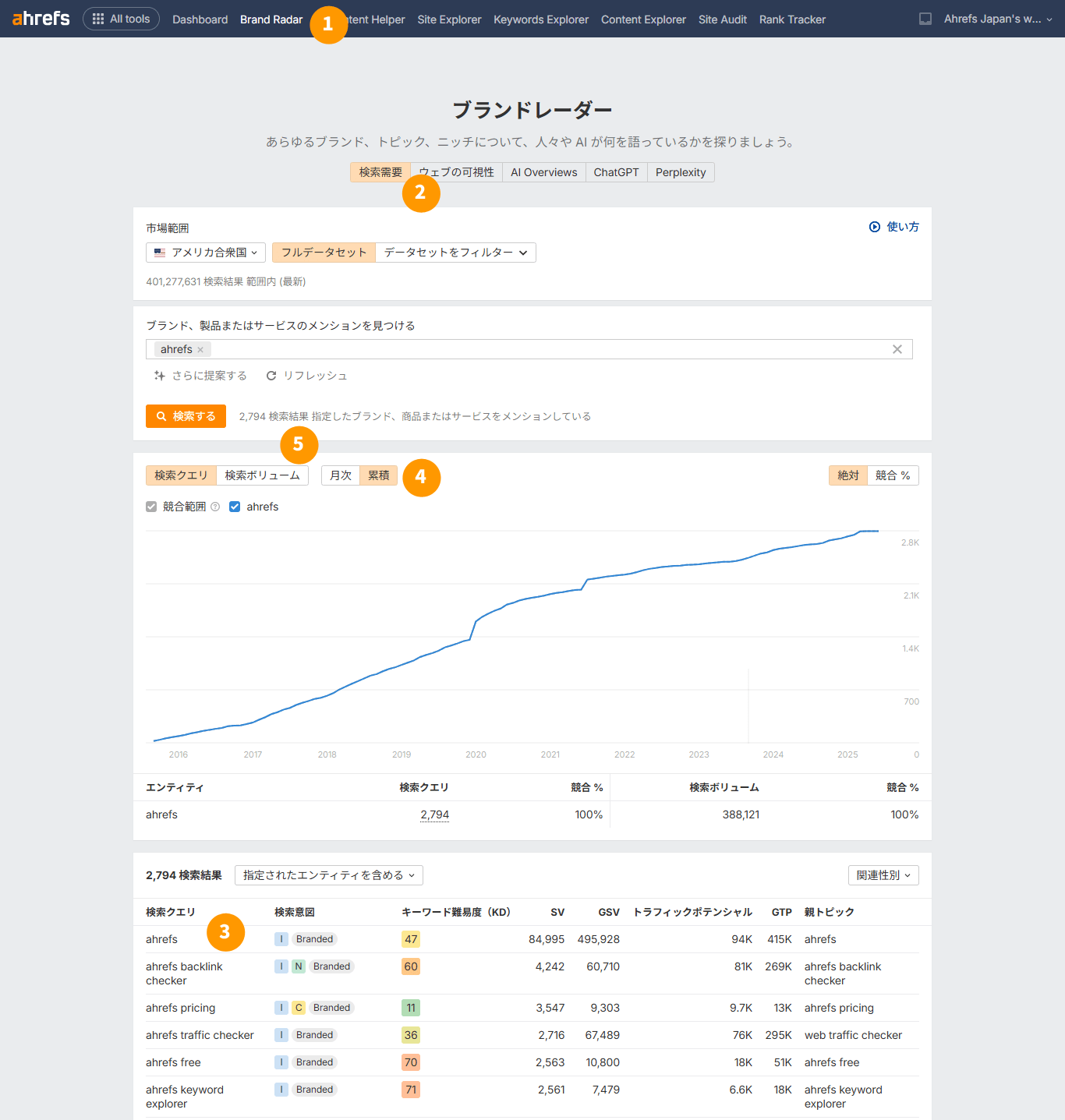The height and width of the screenshot is (1120, 1065).
Task: Open the 関連性別 sort dropdown
Action: tap(883, 874)
